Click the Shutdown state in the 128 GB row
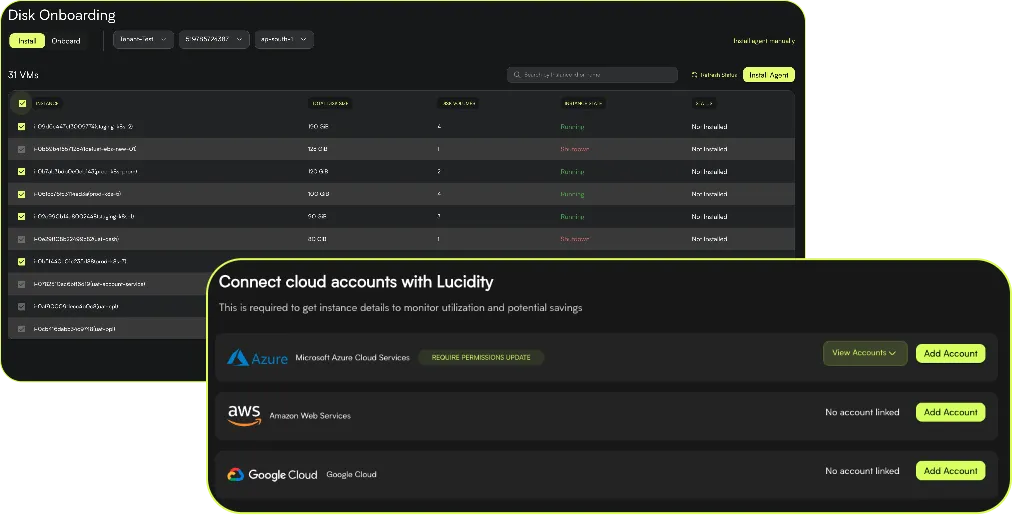1012x515 pixels. click(x=574, y=149)
